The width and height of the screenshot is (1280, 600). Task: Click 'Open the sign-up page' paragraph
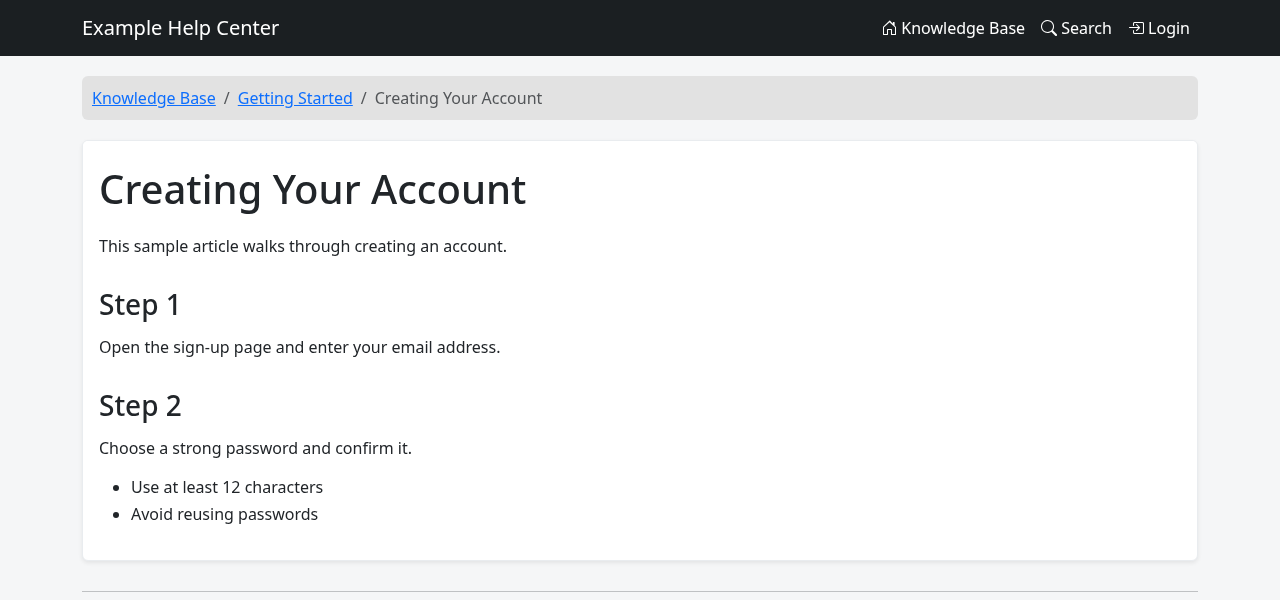tap(300, 347)
